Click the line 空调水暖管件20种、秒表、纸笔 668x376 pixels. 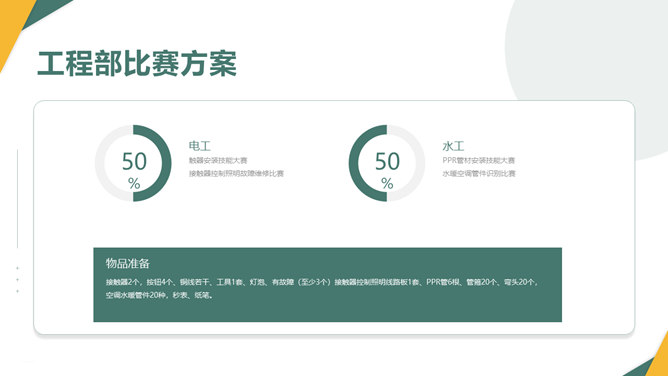click(159, 295)
